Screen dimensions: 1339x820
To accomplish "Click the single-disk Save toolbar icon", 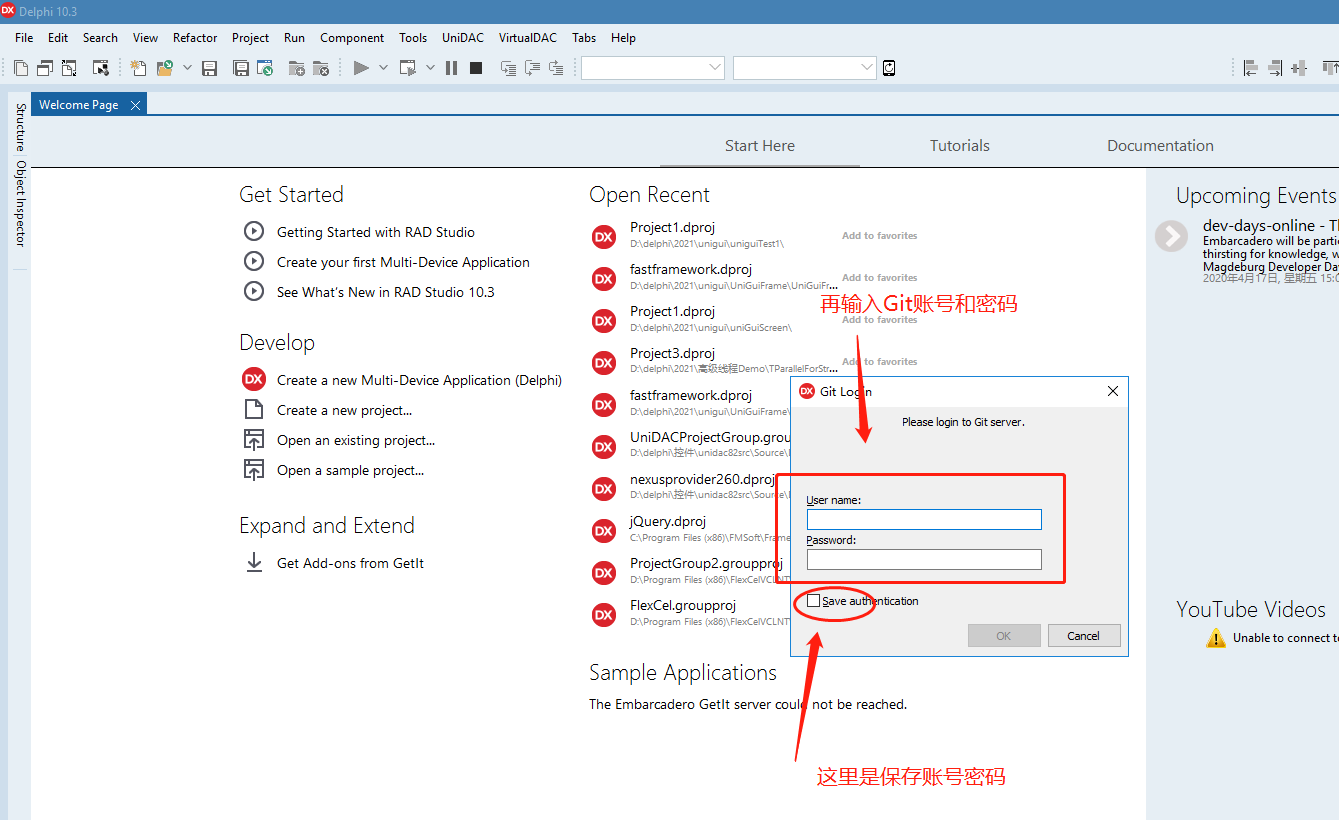I will (x=209, y=68).
